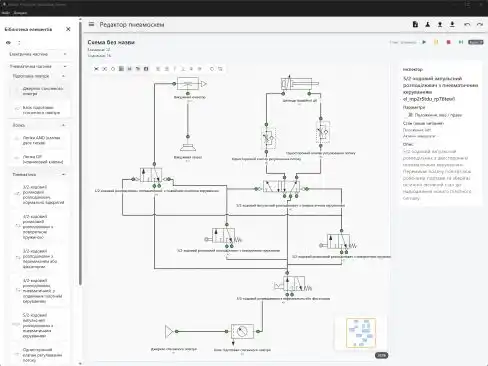
Task: Select the middle 3/2 spring-return valve symbol
Action: pyautogui.click(x=224, y=236)
